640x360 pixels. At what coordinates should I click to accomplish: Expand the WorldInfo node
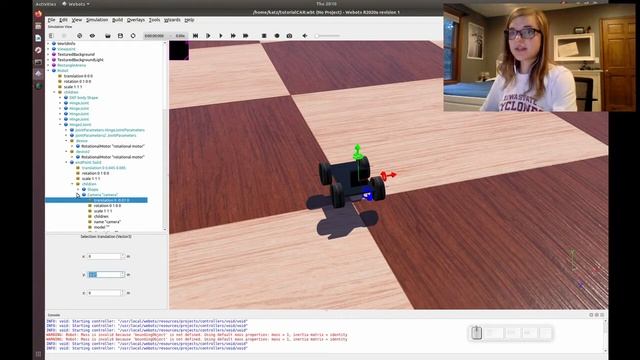pyautogui.click(x=48, y=43)
